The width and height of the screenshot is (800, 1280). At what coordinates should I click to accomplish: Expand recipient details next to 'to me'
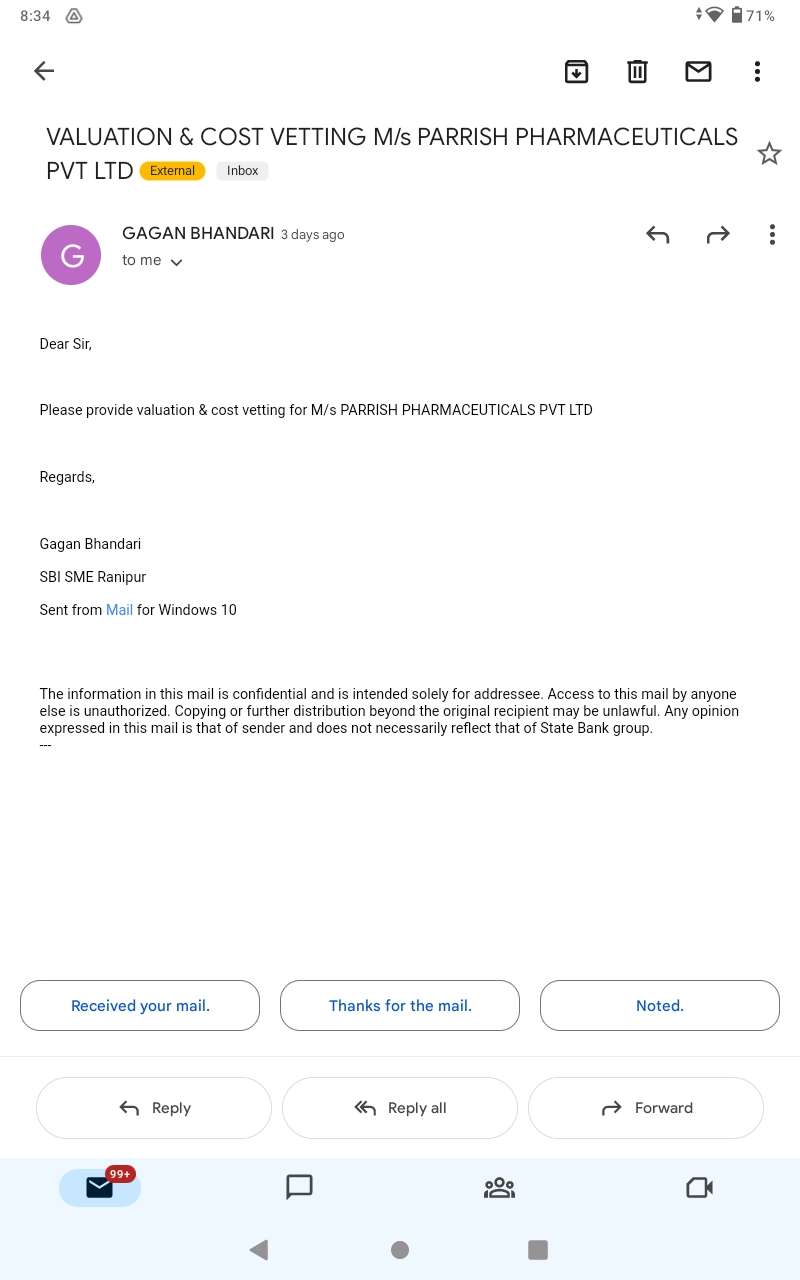coord(177,262)
